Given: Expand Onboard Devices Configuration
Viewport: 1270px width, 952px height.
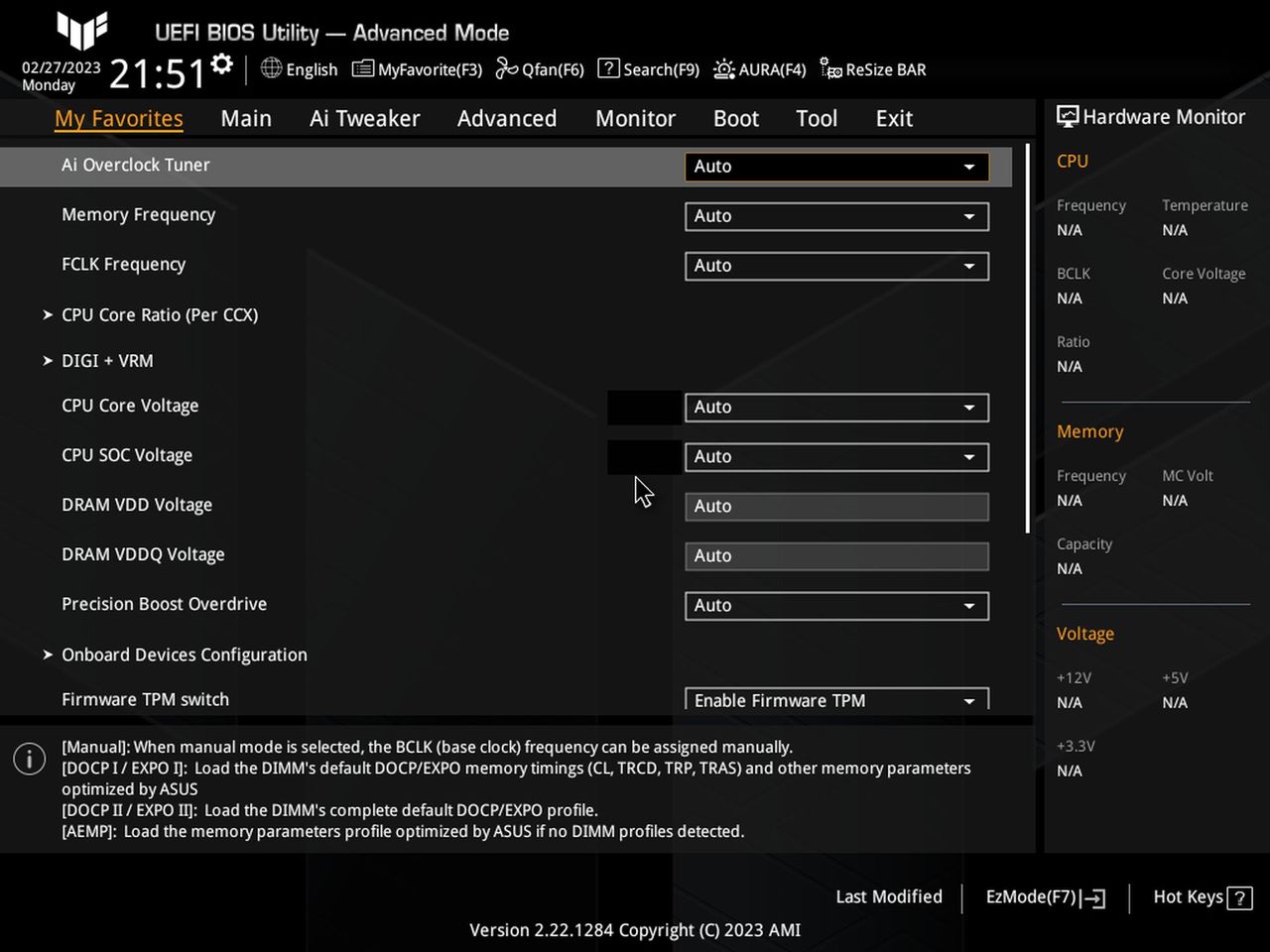Looking at the screenshot, I should (185, 654).
